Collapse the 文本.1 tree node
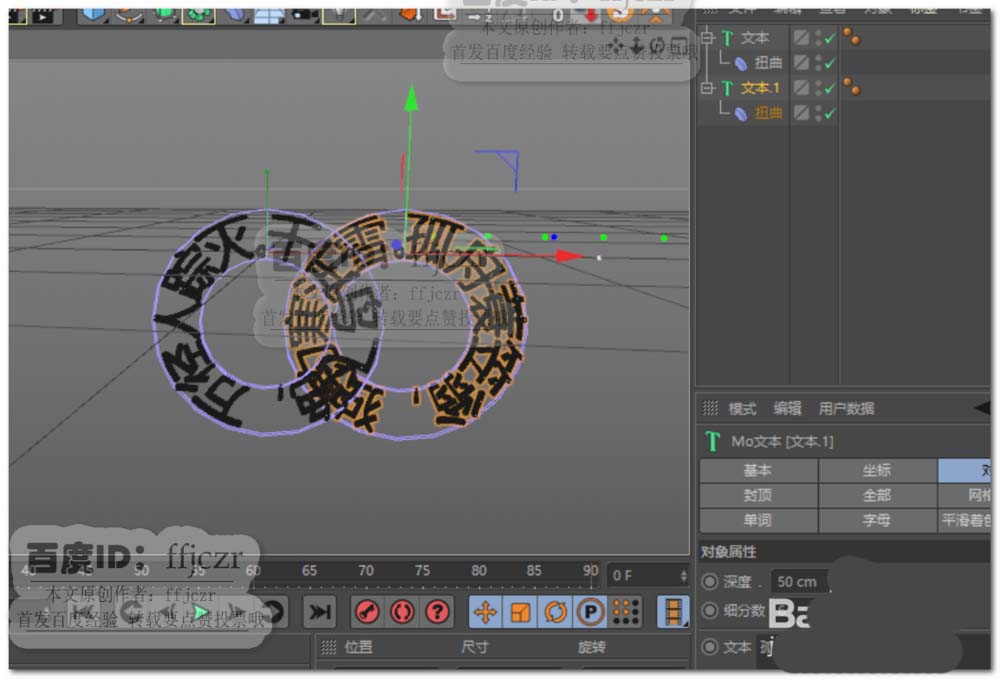Screen dimensions: 1000x679 point(708,88)
